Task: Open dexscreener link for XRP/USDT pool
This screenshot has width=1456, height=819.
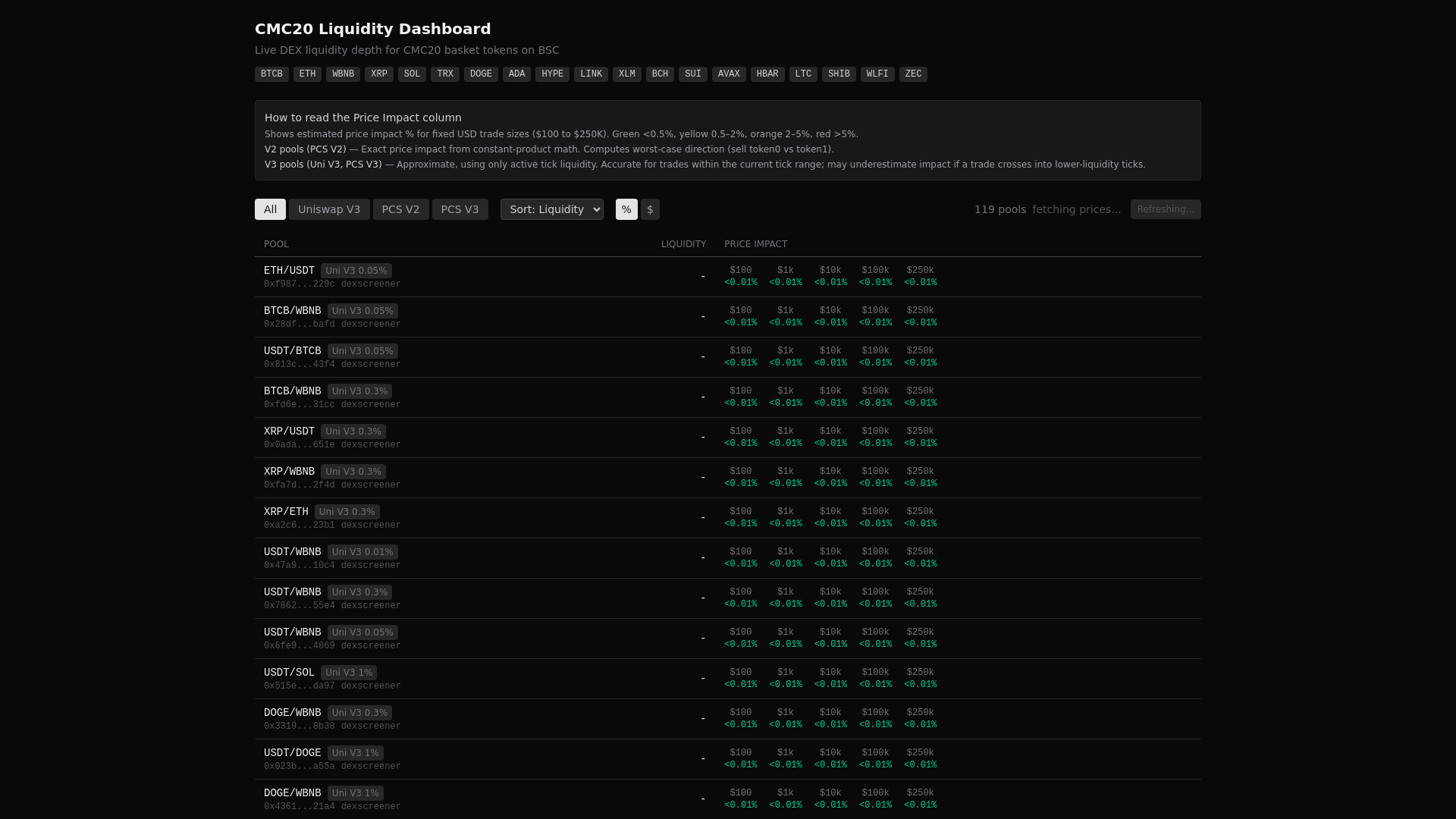Action: 371,445
